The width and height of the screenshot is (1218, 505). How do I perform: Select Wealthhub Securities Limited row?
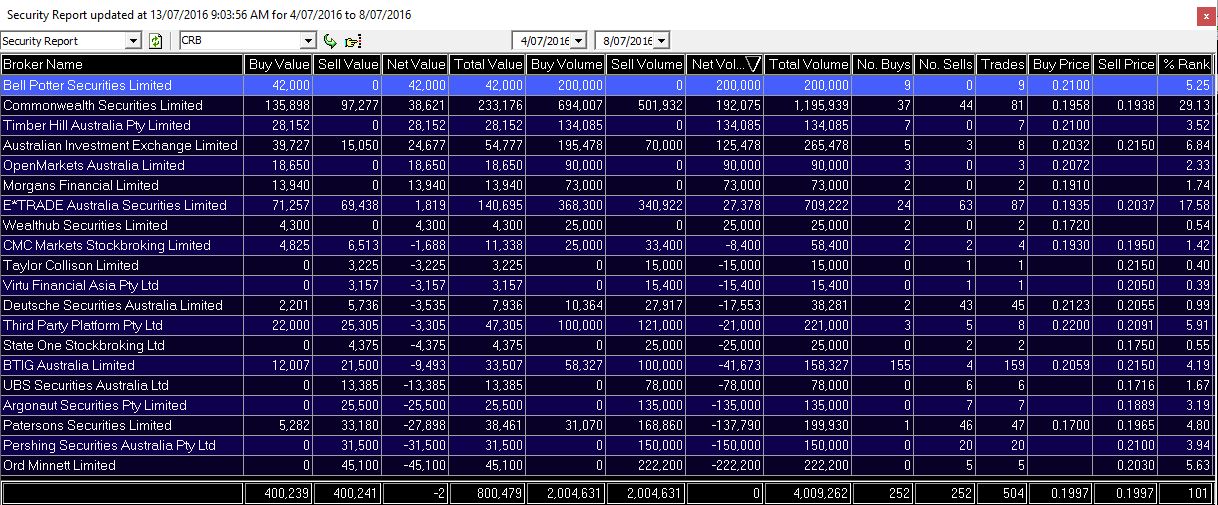point(608,226)
